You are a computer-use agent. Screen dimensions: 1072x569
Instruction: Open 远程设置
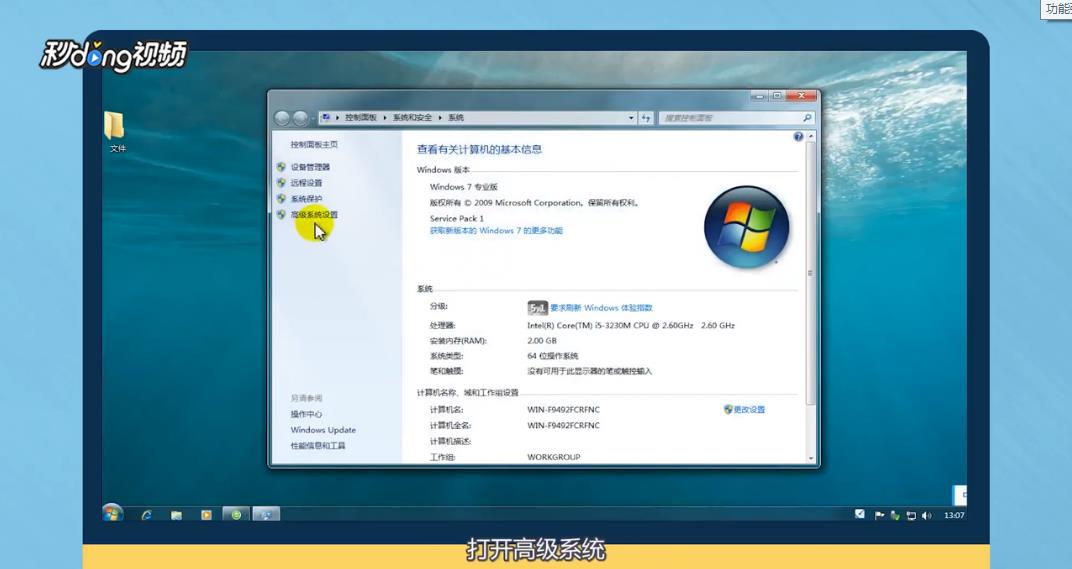pyautogui.click(x=306, y=183)
